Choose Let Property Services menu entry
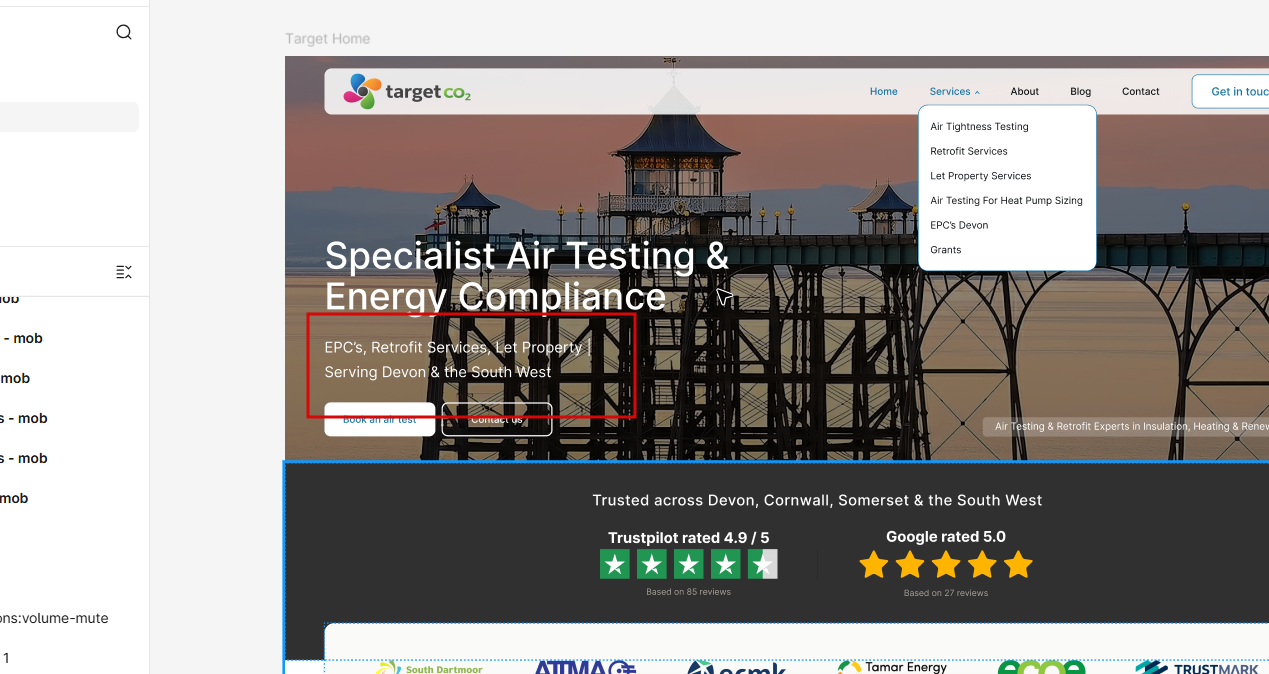This screenshot has width=1269, height=674. 980,176
